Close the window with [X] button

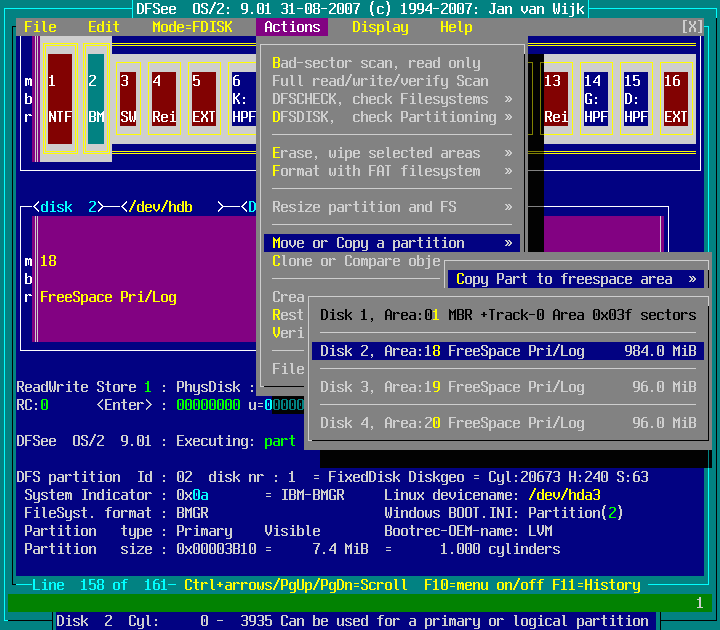pyautogui.click(x=691, y=27)
